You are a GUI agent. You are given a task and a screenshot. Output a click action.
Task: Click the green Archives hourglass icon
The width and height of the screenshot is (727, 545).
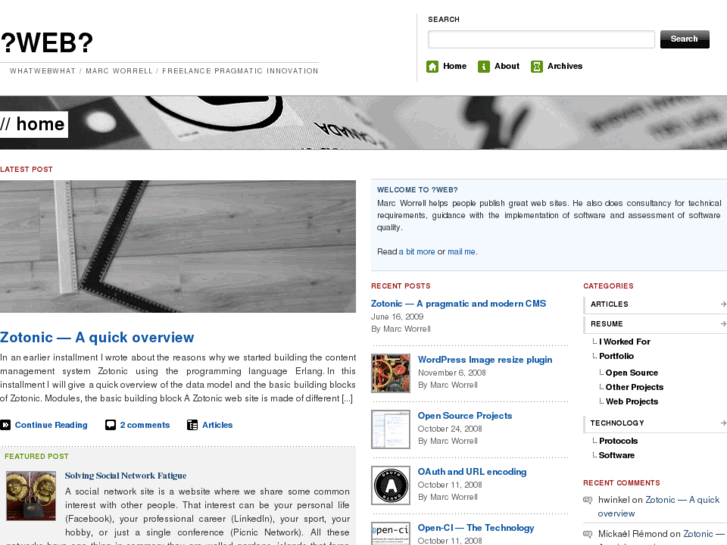pos(537,66)
